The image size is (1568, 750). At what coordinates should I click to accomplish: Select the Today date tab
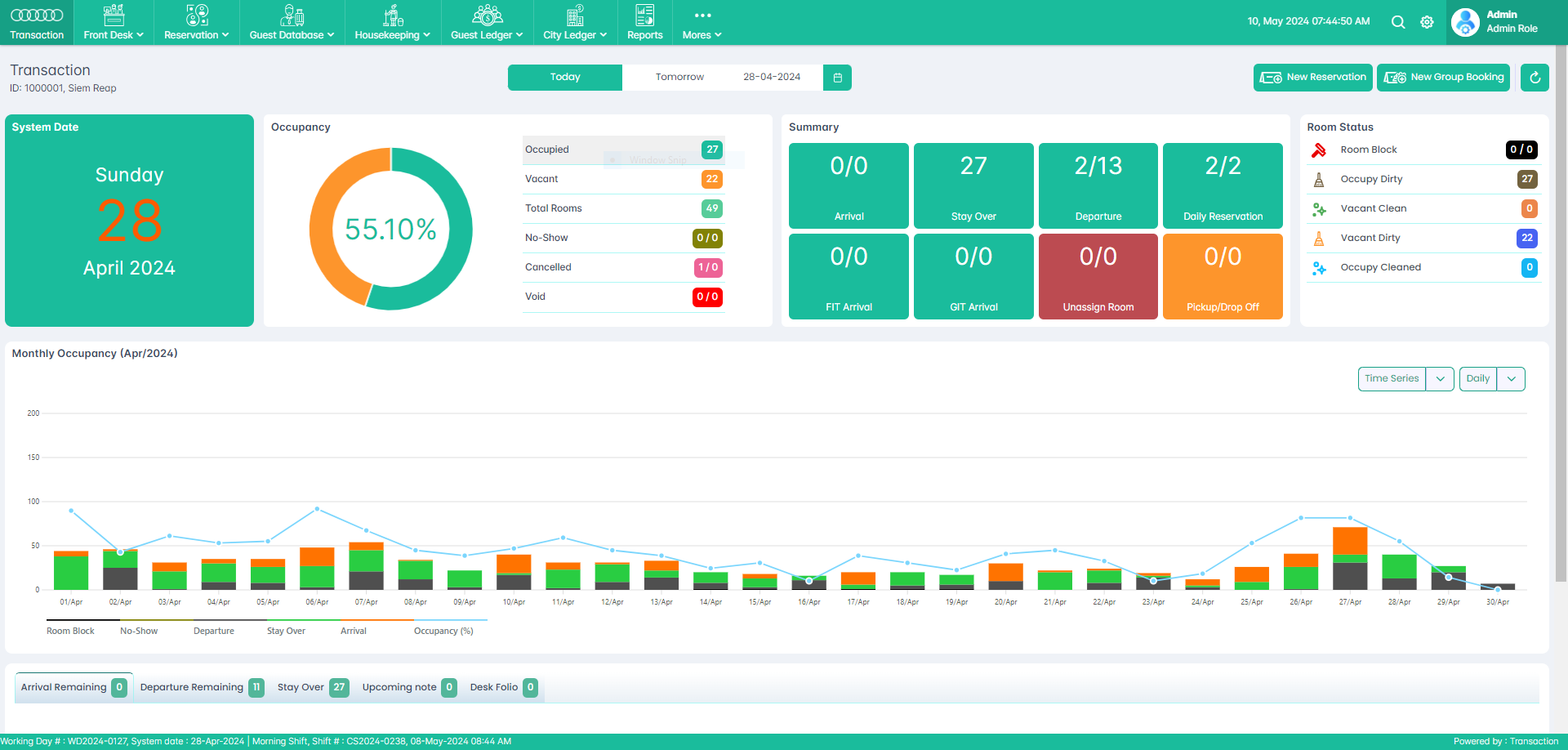[565, 78]
